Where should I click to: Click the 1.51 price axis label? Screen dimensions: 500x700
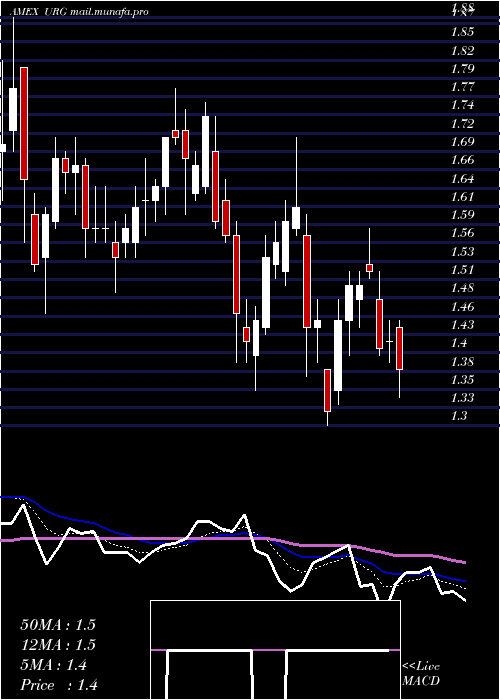click(x=462, y=270)
